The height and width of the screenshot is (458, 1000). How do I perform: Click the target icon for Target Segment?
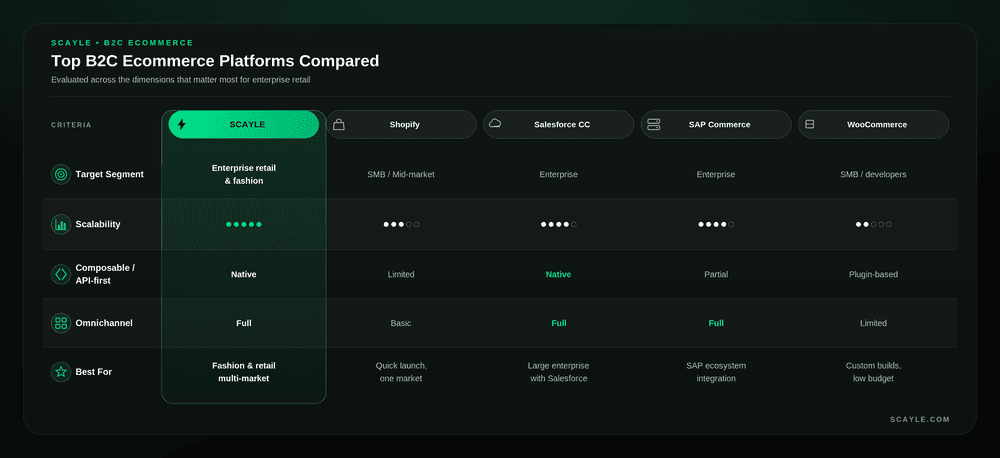pos(61,174)
